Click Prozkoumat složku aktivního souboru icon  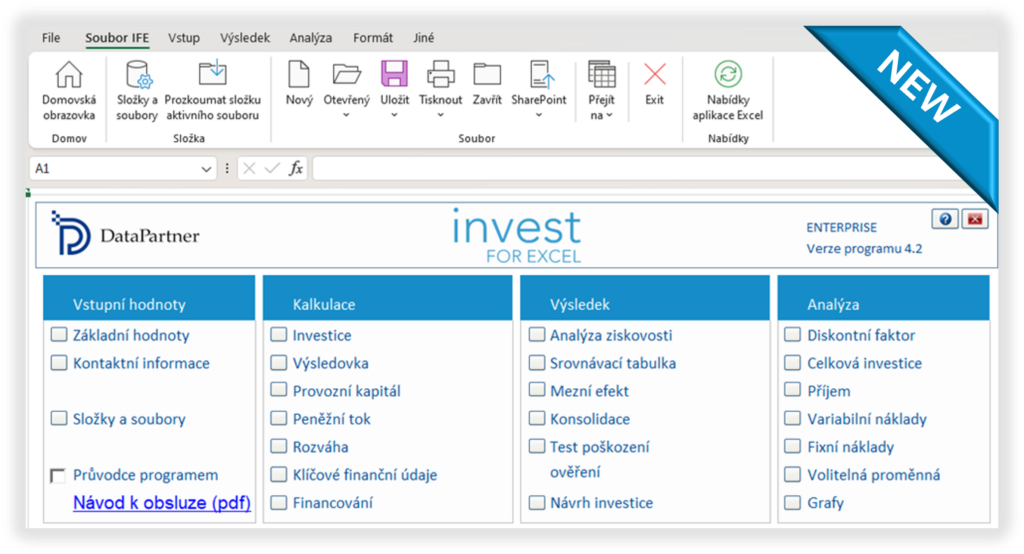point(212,75)
